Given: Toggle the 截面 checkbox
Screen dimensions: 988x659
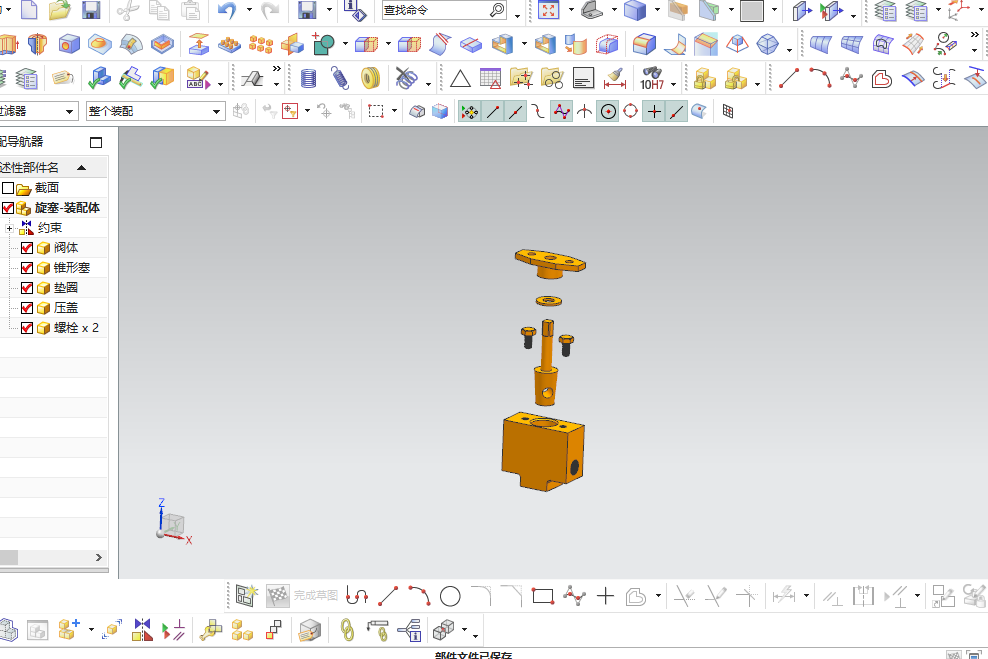Looking at the screenshot, I should (8, 188).
